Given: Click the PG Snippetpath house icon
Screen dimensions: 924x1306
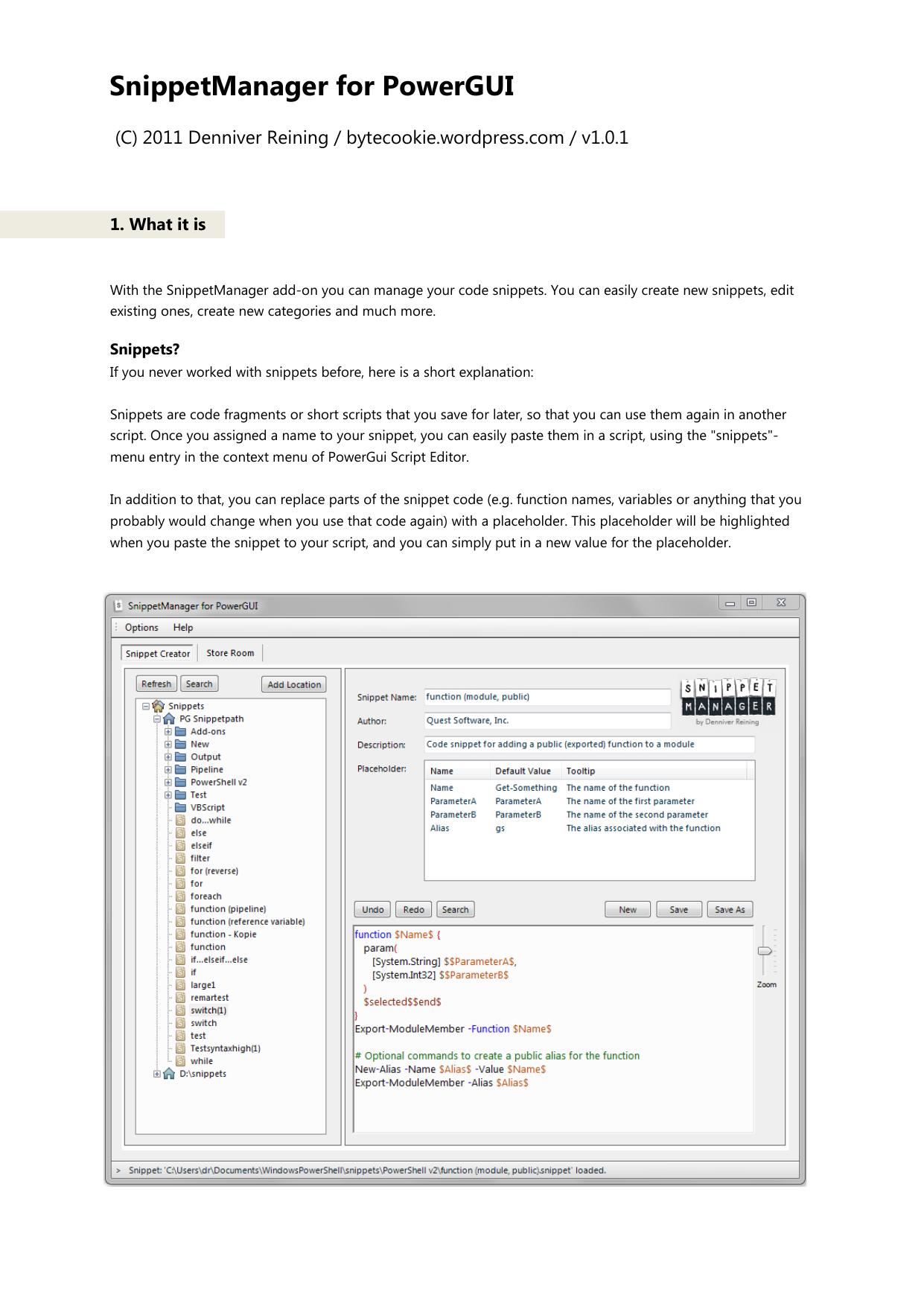Looking at the screenshot, I should click(x=169, y=719).
